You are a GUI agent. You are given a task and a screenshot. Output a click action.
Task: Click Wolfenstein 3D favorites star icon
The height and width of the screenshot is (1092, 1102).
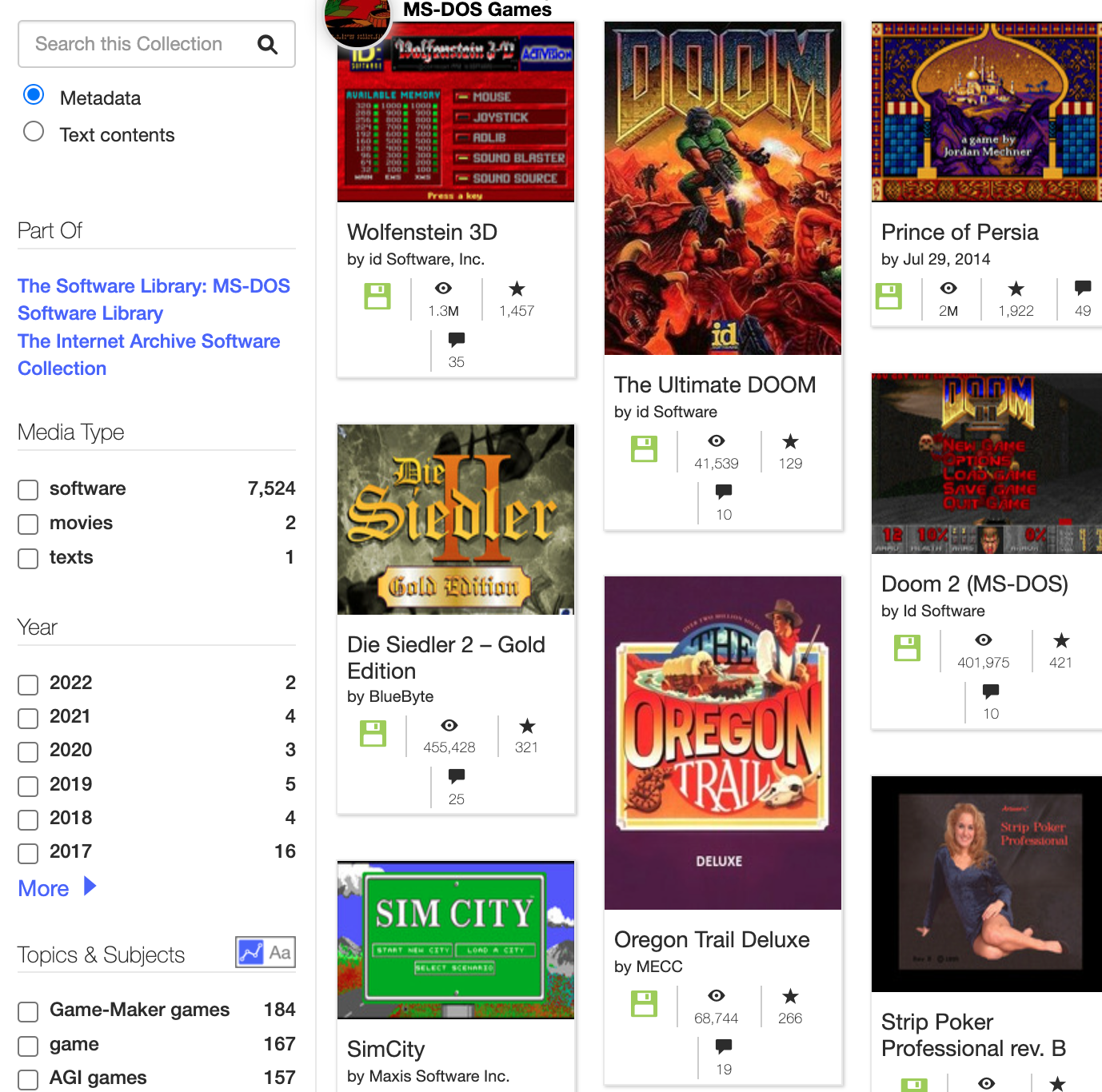tap(517, 289)
